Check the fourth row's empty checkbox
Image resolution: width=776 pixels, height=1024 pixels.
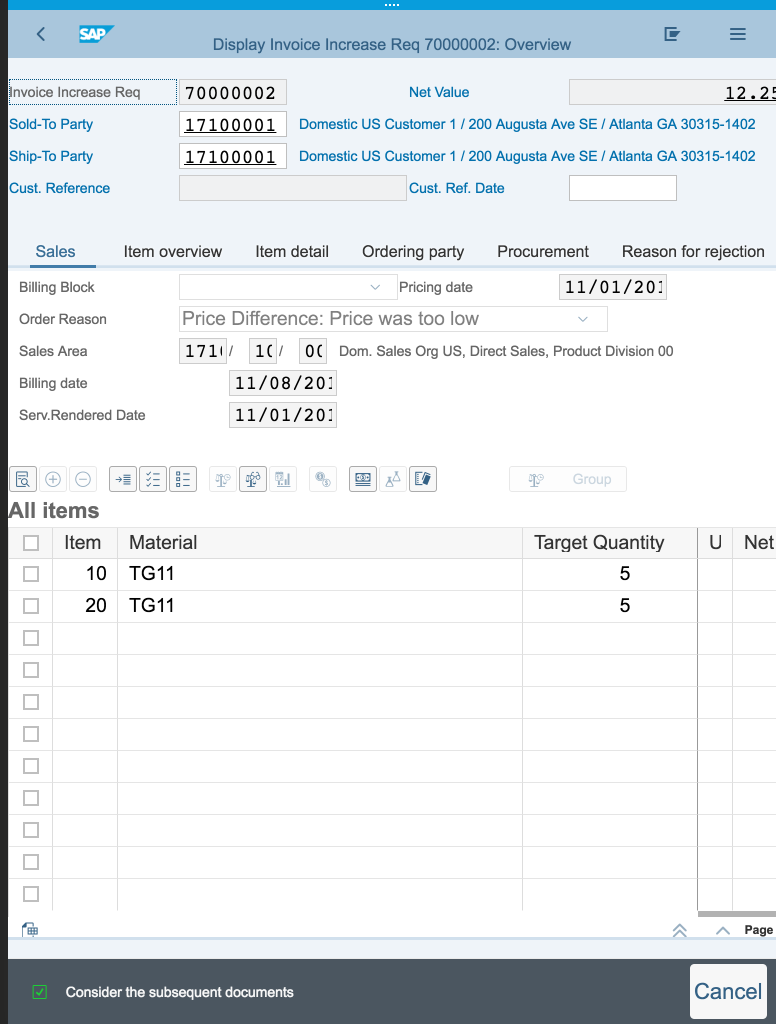31,670
